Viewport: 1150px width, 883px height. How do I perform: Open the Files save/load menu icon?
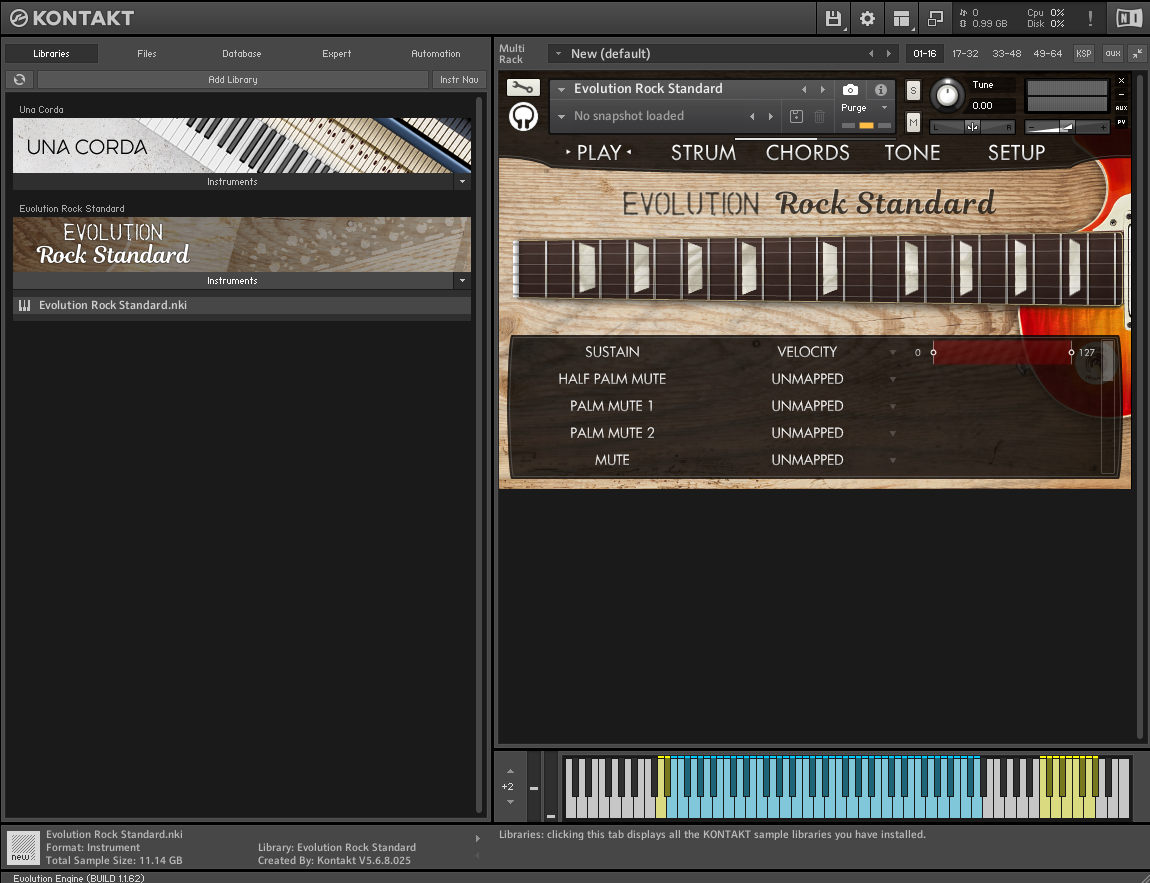click(x=833, y=18)
